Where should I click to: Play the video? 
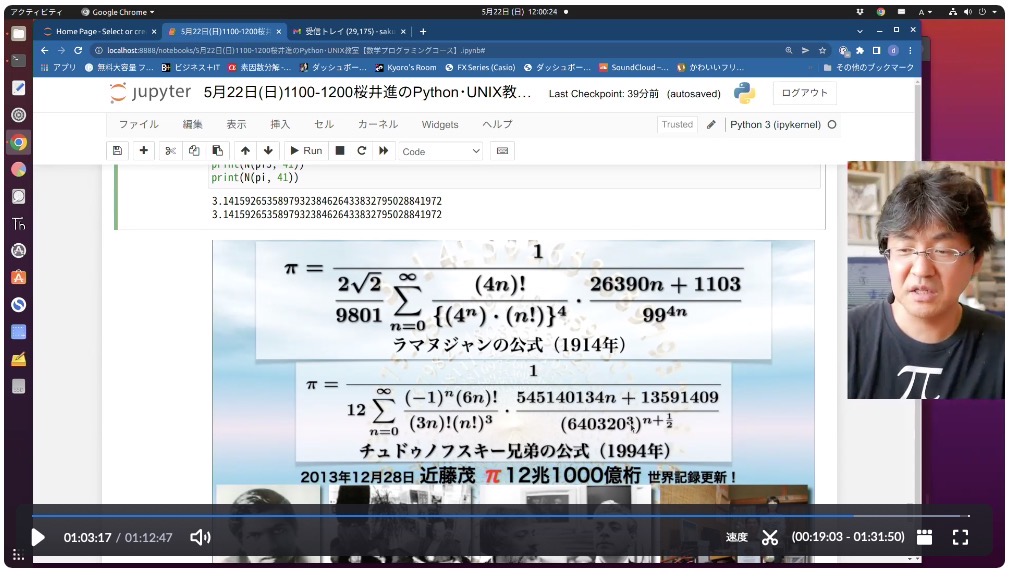pyautogui.click(x=38, y=538)
